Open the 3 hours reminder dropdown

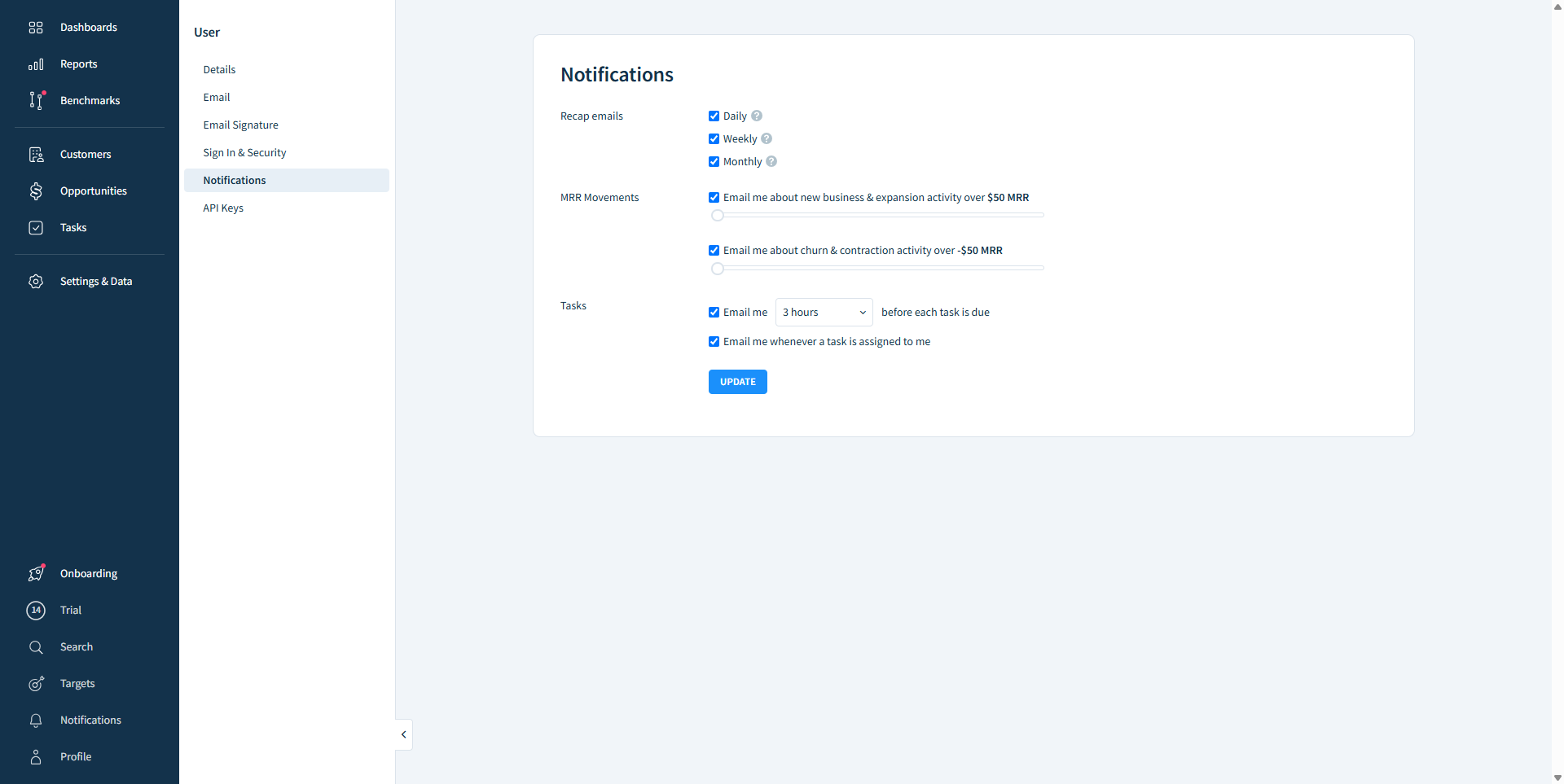(x=824, y=313)
